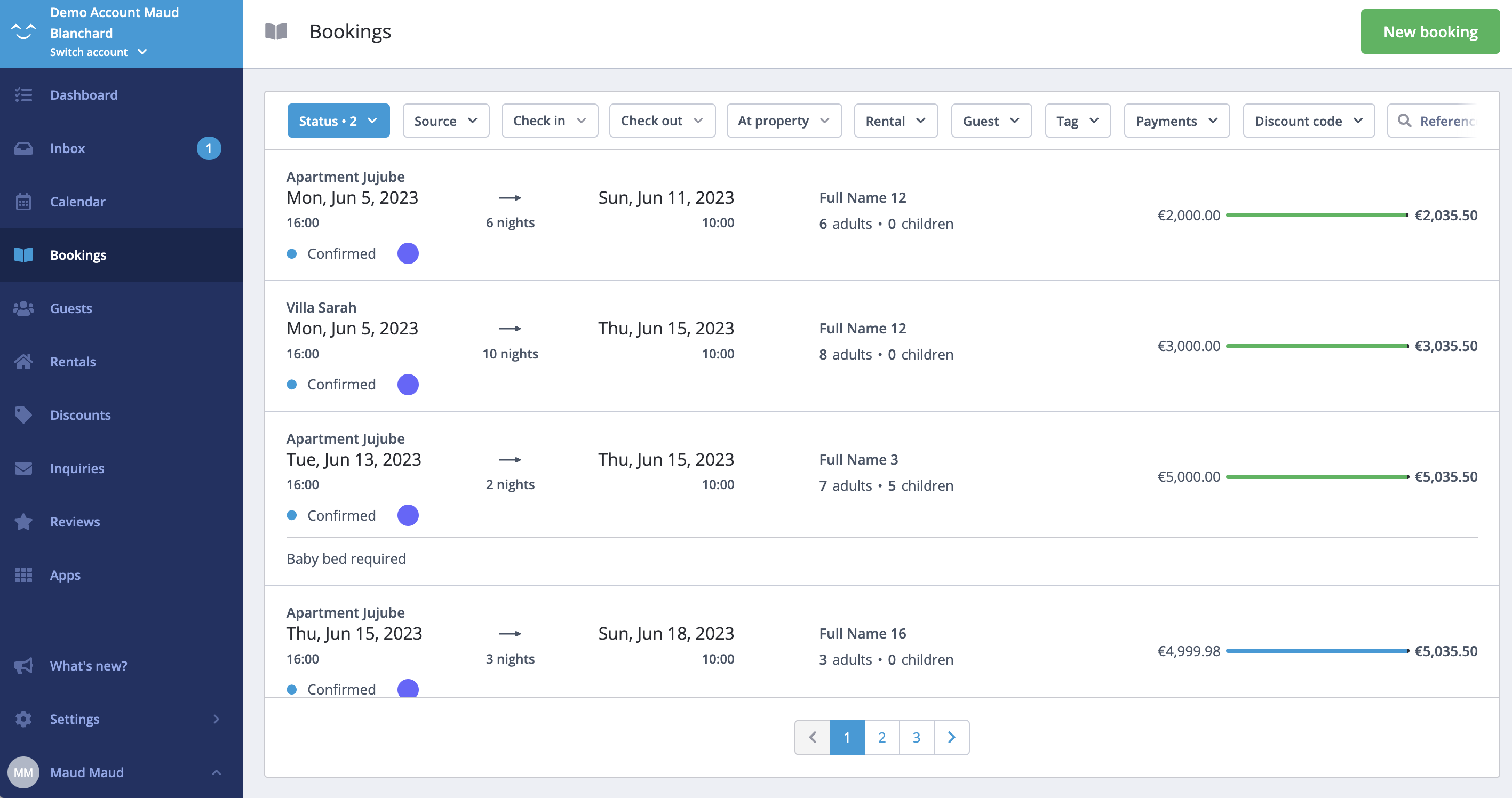Image resolution: width=1512 pixels, height=798 pixels.
Task: Click payment progress bar for €3,035.50 booking
Action: point(1317,346)
